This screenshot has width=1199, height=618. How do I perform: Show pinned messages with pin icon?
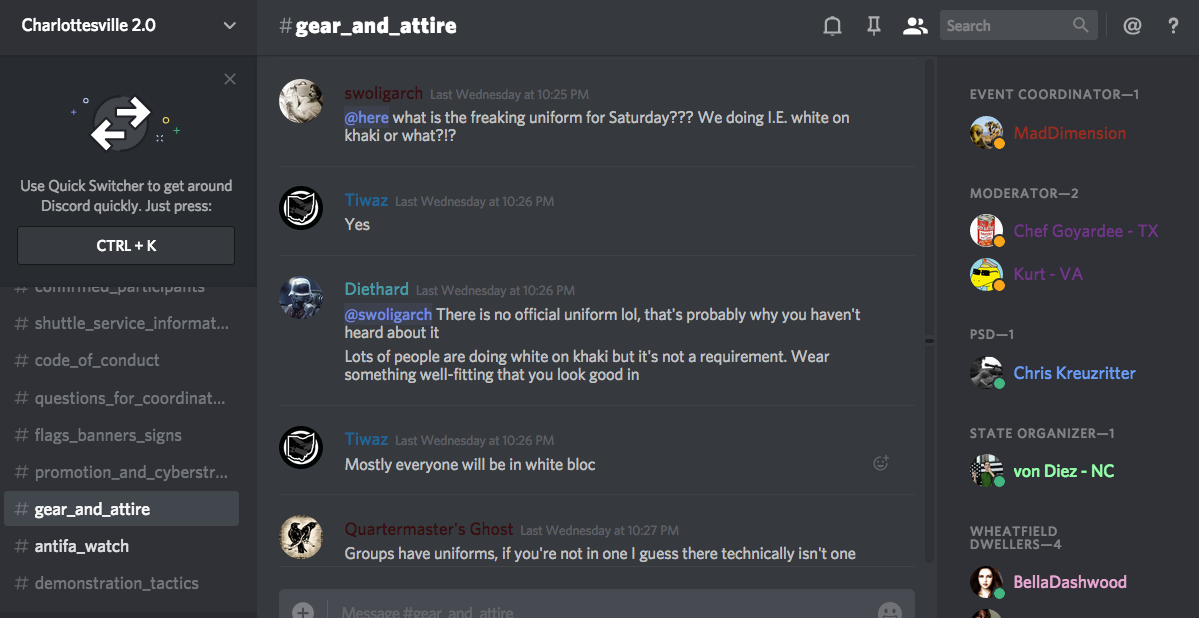click(x=873, y=26)
